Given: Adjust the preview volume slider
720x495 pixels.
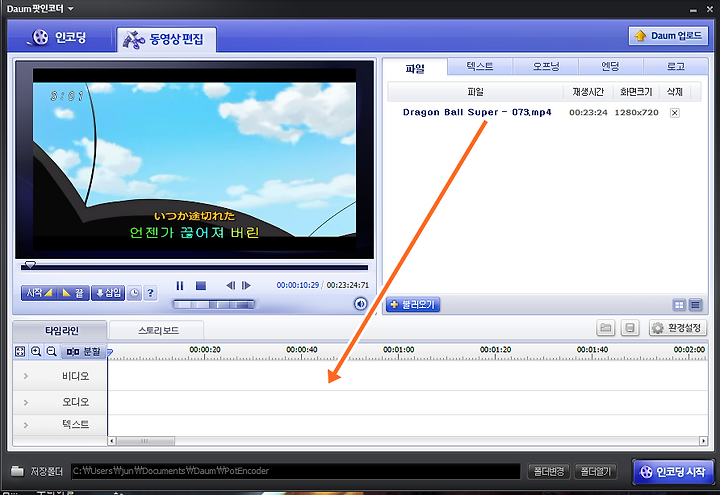Looking at the screenshot, I should 213,304.
